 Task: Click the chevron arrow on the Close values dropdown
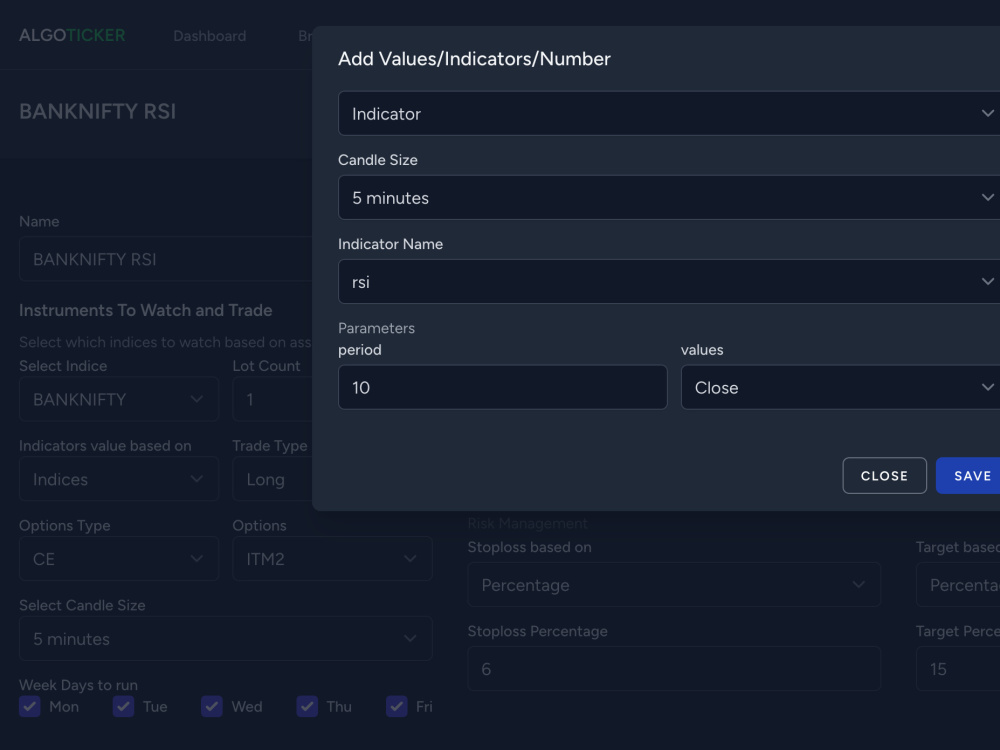(987, 386)
